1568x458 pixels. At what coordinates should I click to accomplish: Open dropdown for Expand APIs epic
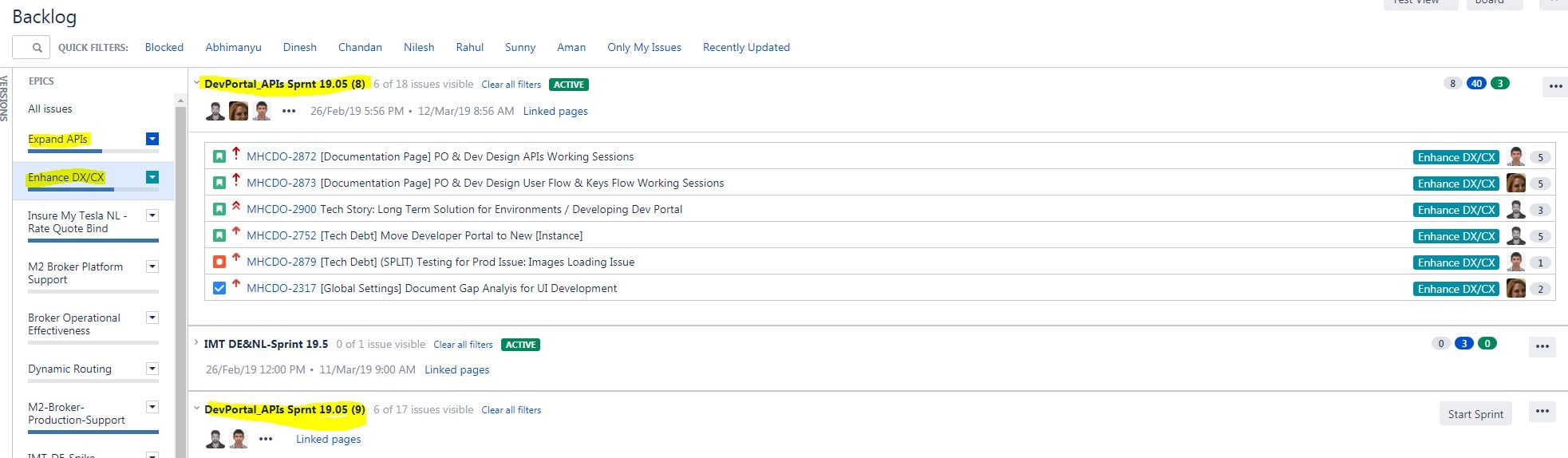152,139
